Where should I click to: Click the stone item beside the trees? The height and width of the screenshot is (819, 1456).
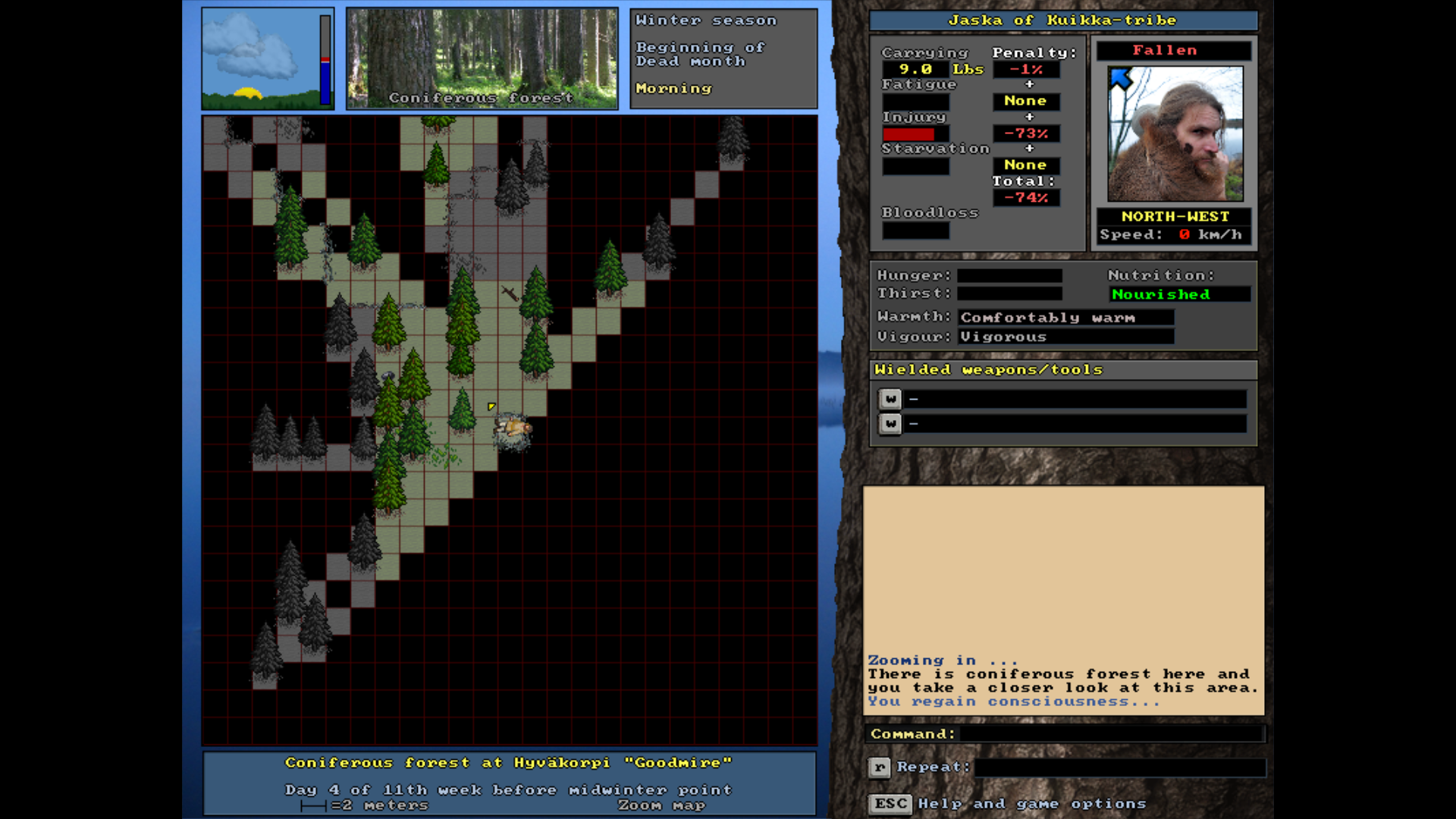pos(388,375)
